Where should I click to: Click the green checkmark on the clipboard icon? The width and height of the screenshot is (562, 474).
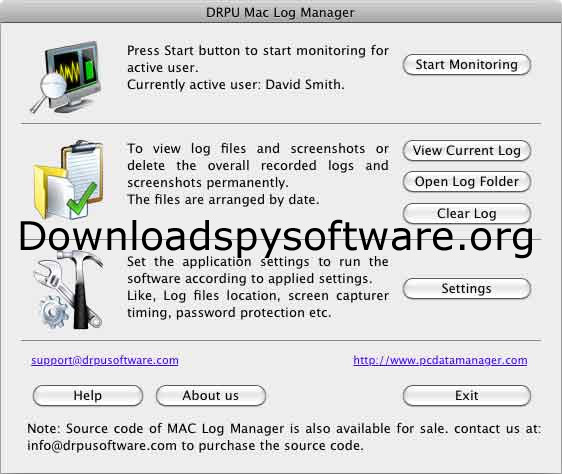coord(82,199)
